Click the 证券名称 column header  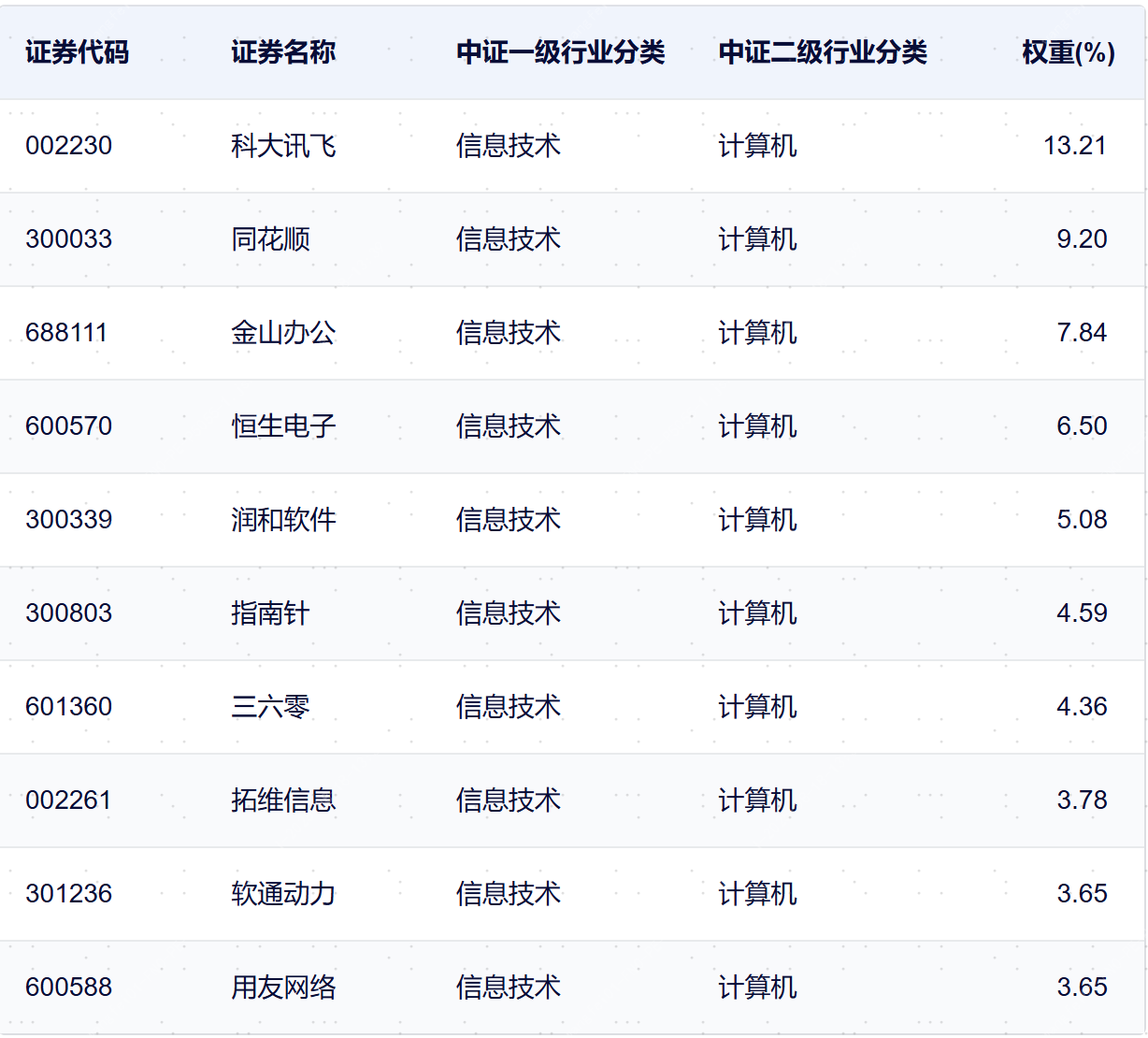(x=283, y=52)
